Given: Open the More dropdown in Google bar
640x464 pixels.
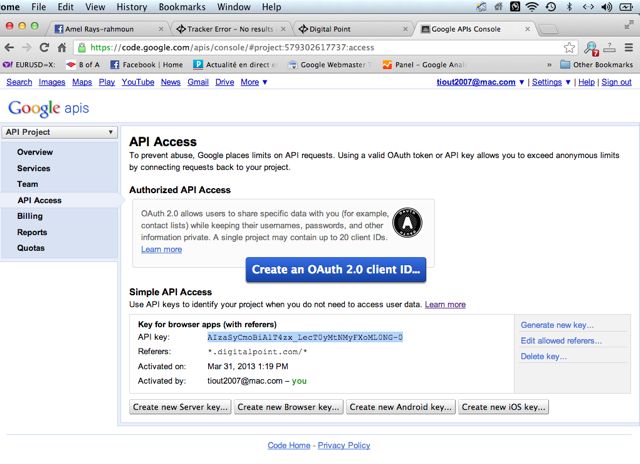Looking at the screenshot, I should point(253,82).
